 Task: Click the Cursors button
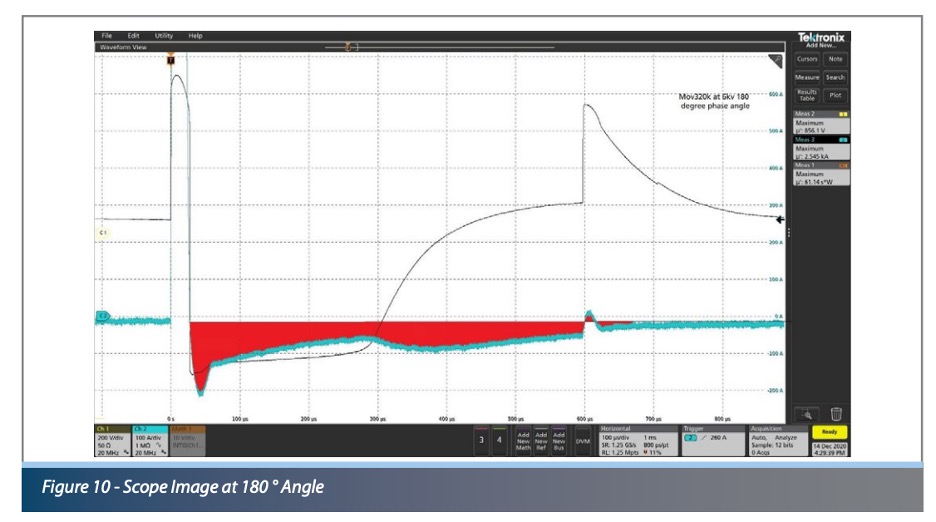click(807, 59)
